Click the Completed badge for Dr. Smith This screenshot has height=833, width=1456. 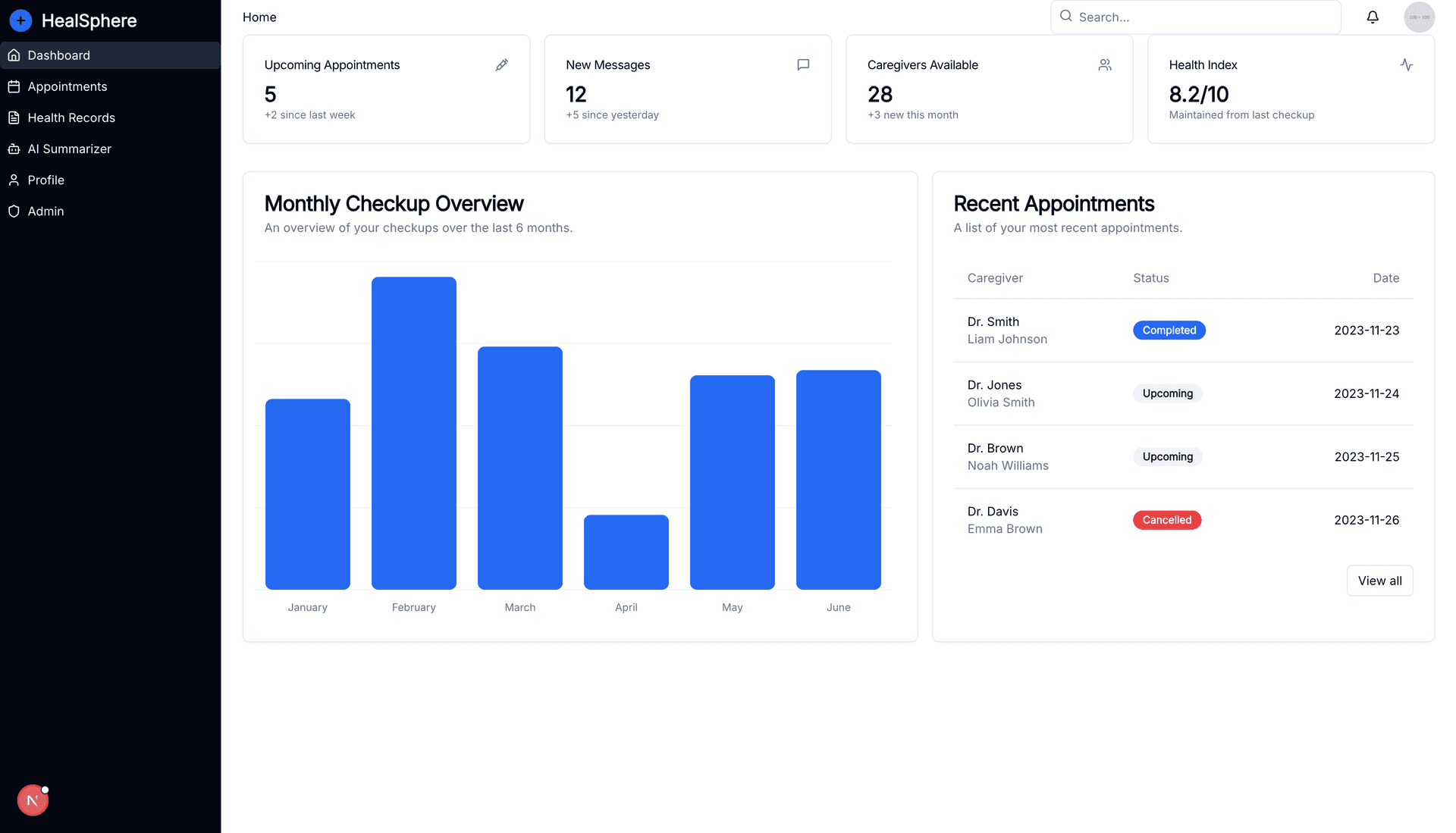click(x=1169, y=330)
